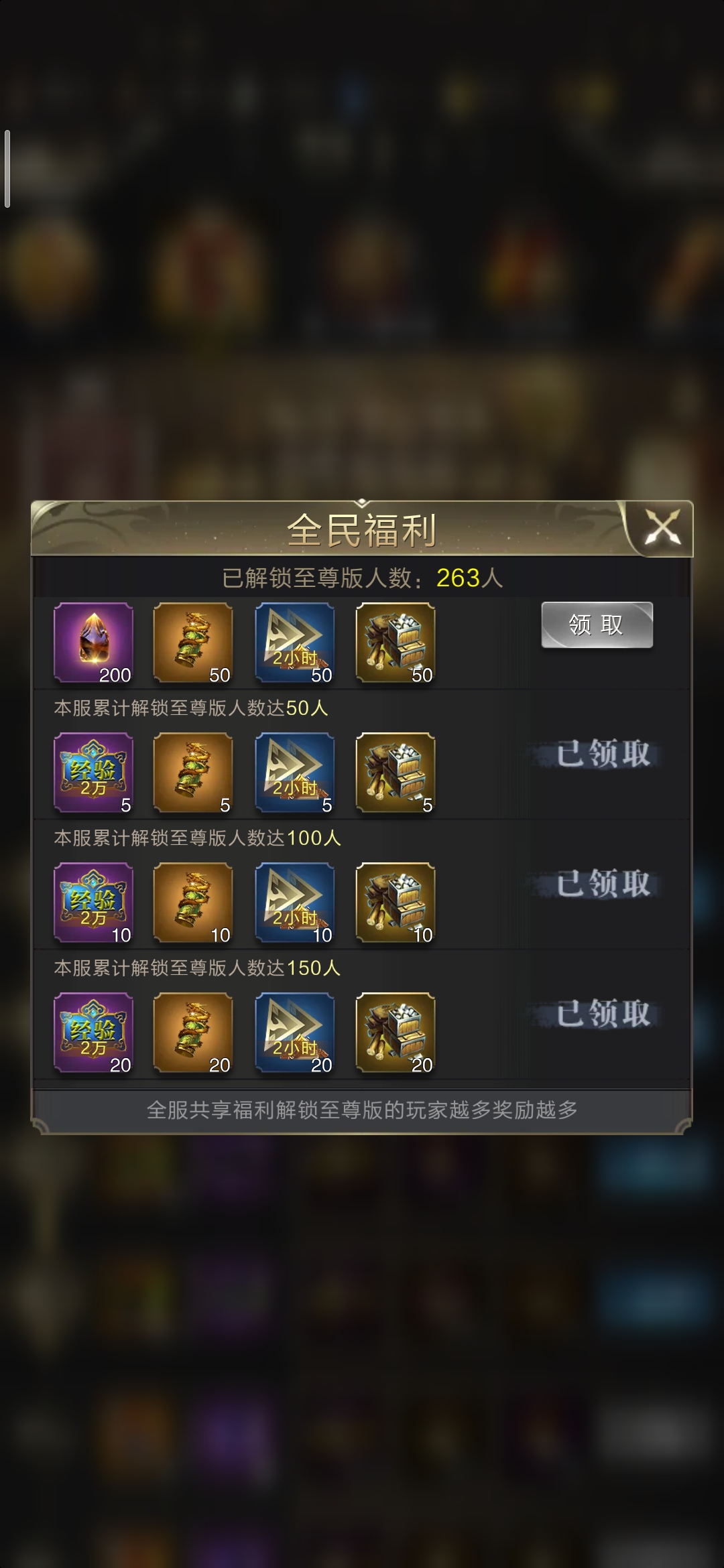The height and width of the screenshot is (1568, 724).
Task: Close the 全民福利 dialog with the X
Action: (x=662, y=527)
